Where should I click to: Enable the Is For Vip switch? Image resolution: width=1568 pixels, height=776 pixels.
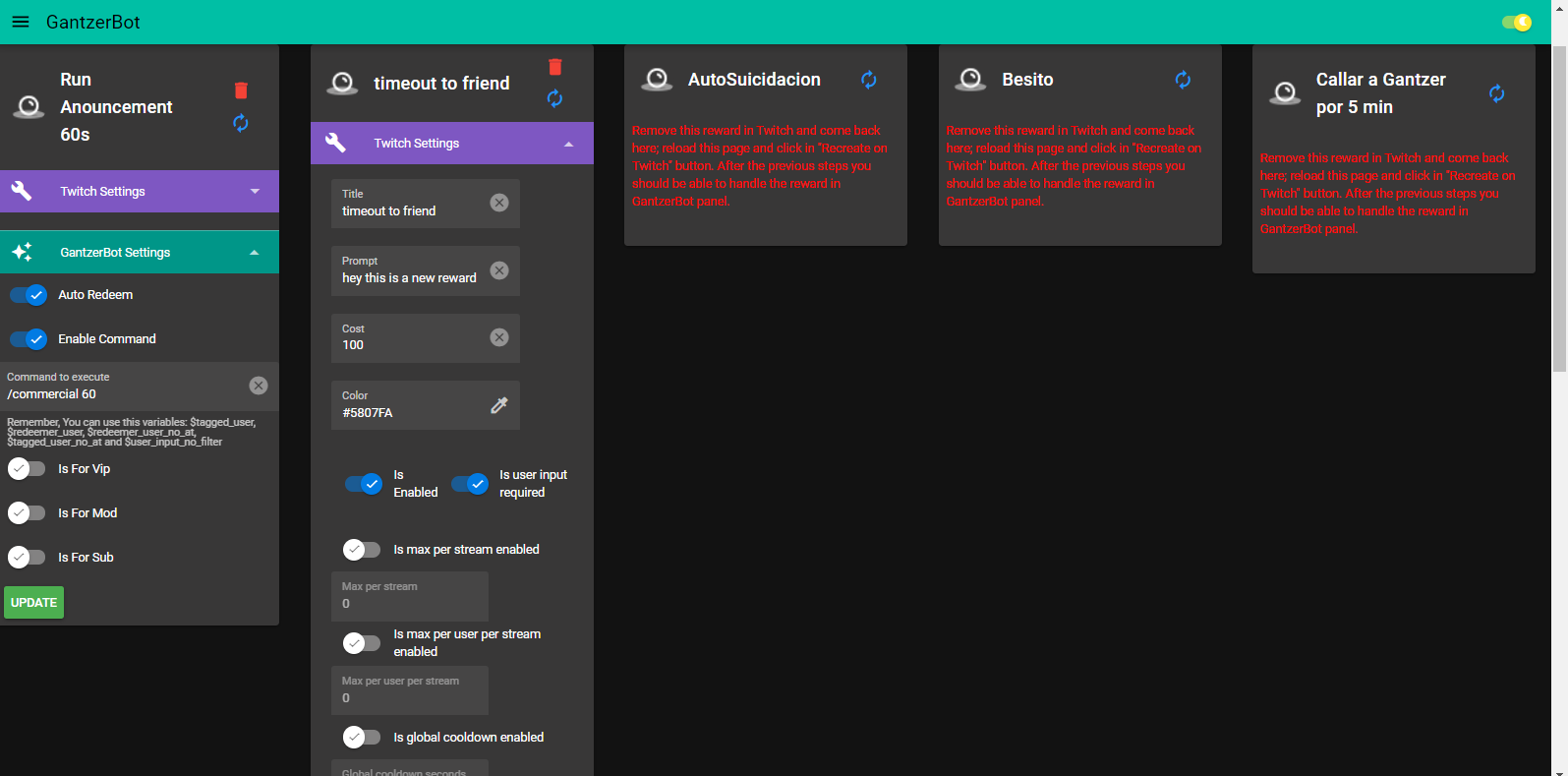coord(27,469)
